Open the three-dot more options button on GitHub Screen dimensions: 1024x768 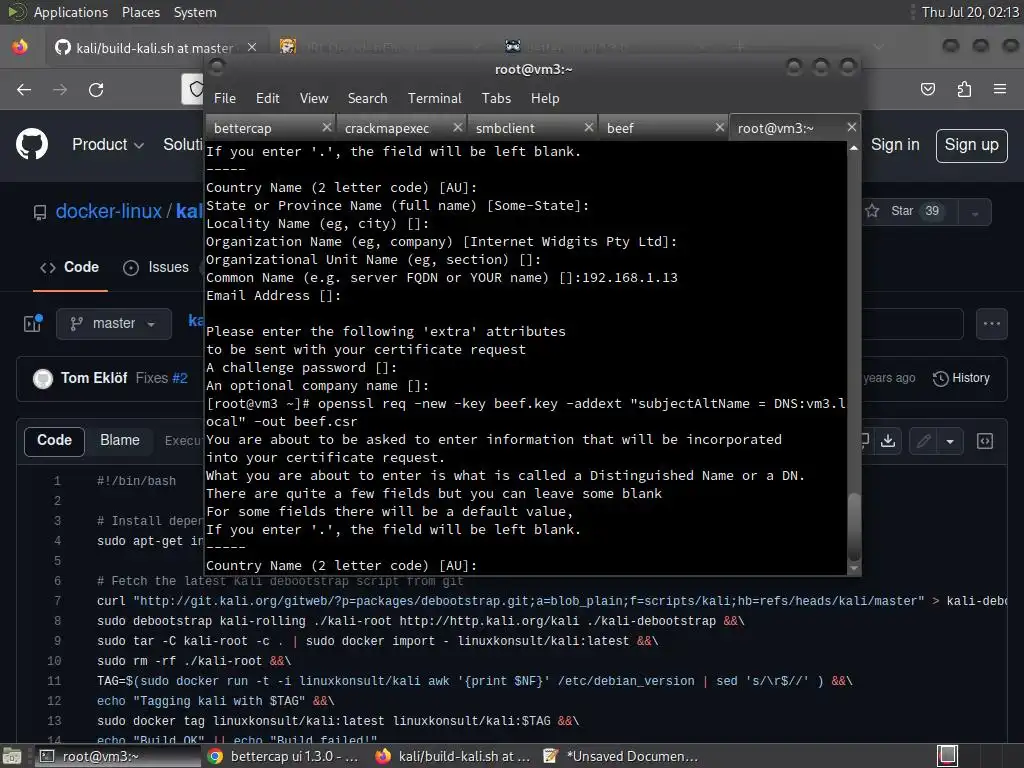[991, 323]
